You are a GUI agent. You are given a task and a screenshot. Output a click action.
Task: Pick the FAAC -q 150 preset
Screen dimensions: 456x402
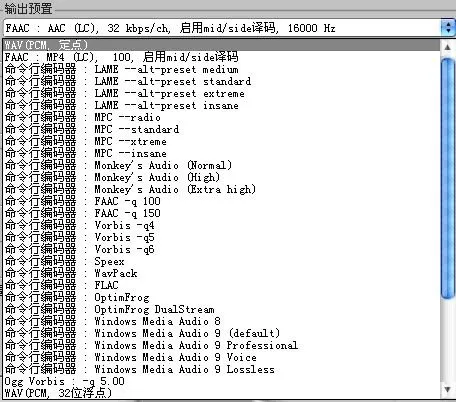(x=222, y=213)
